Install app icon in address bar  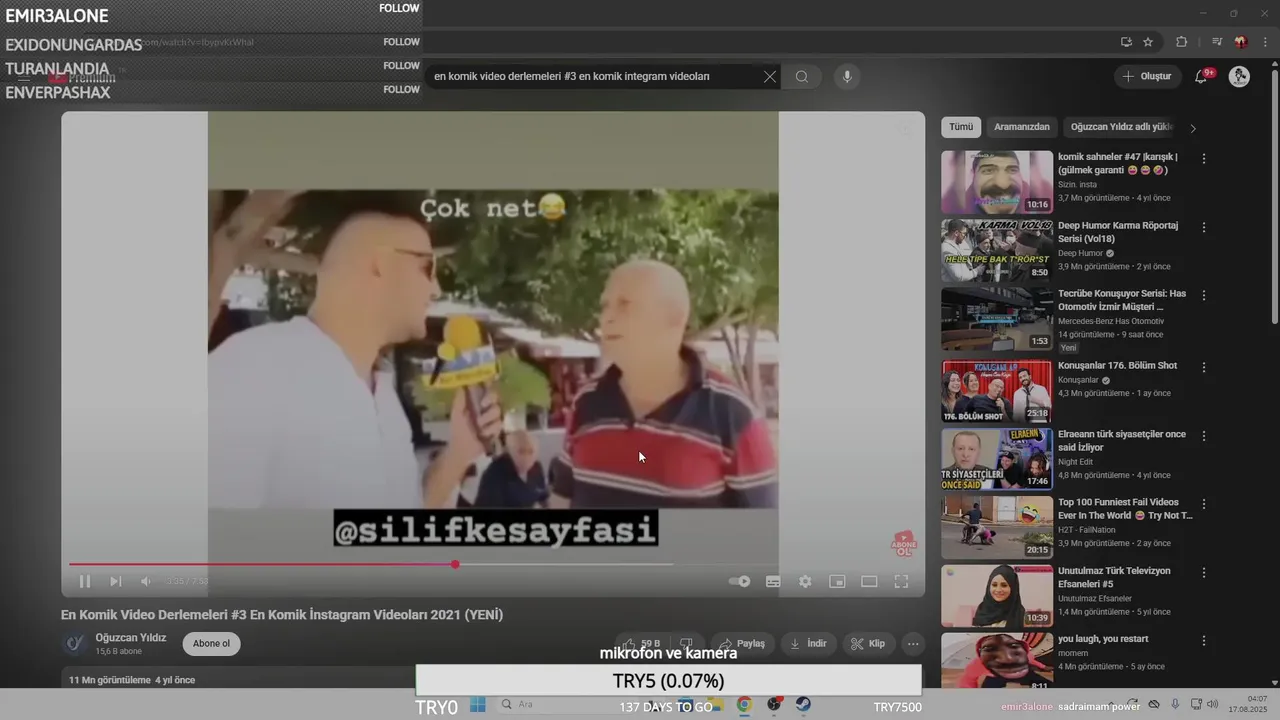(x=1126, y=42)
